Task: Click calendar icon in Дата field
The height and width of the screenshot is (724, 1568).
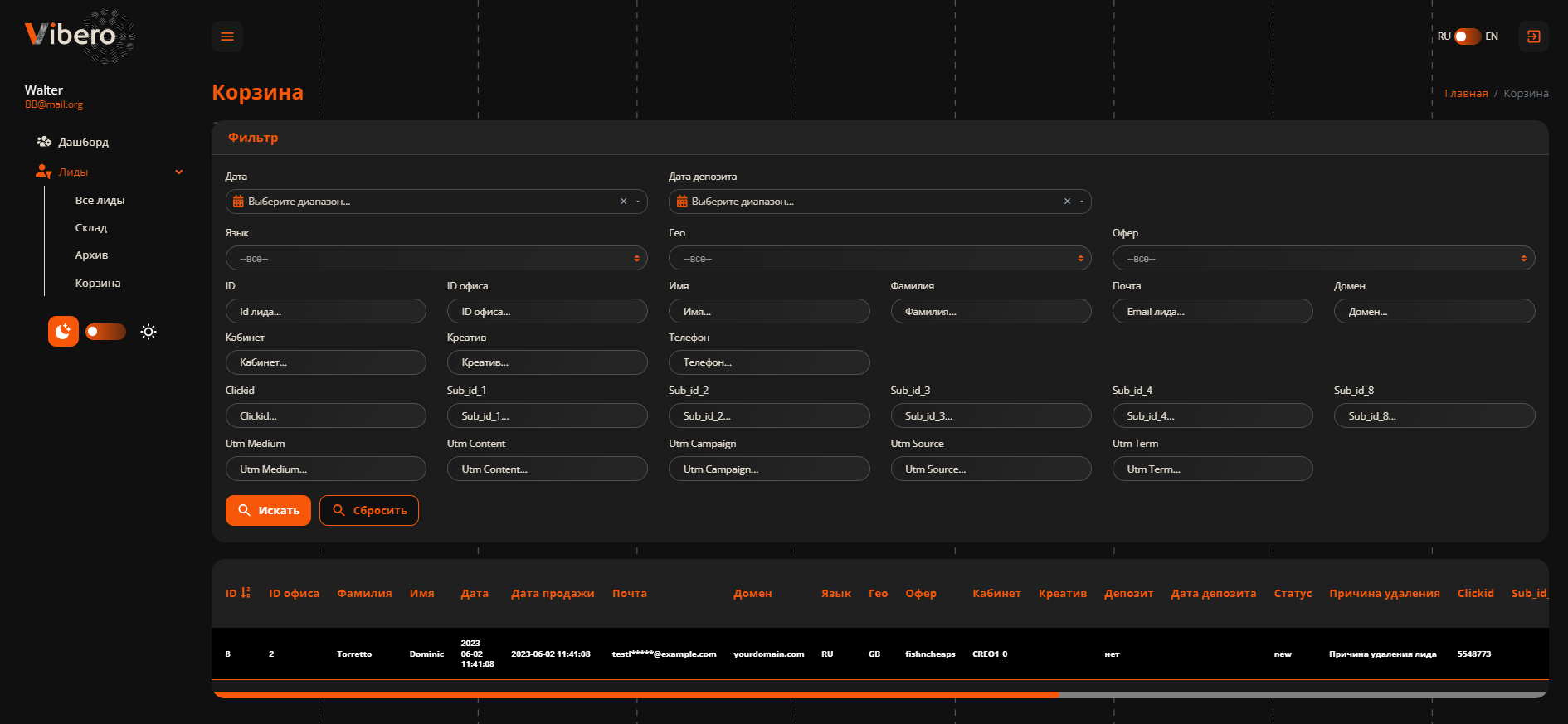Action: [x=238, y=202]
